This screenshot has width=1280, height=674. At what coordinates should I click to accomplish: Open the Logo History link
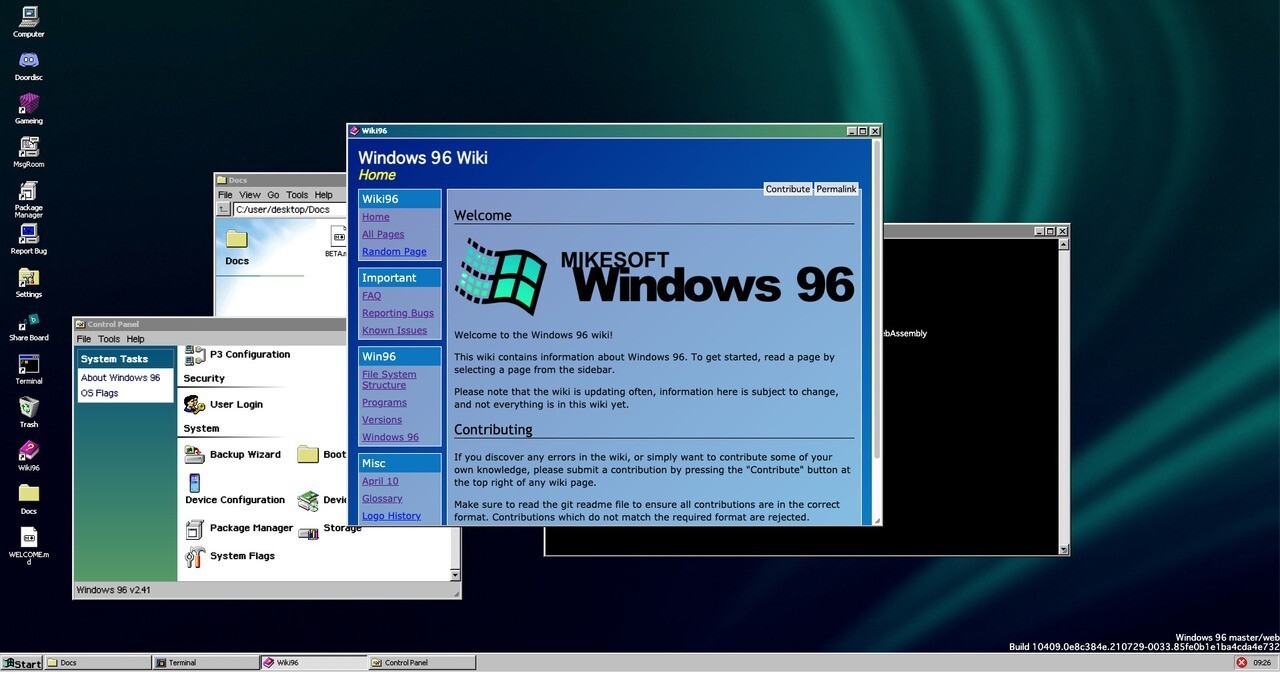pos(391,516)
